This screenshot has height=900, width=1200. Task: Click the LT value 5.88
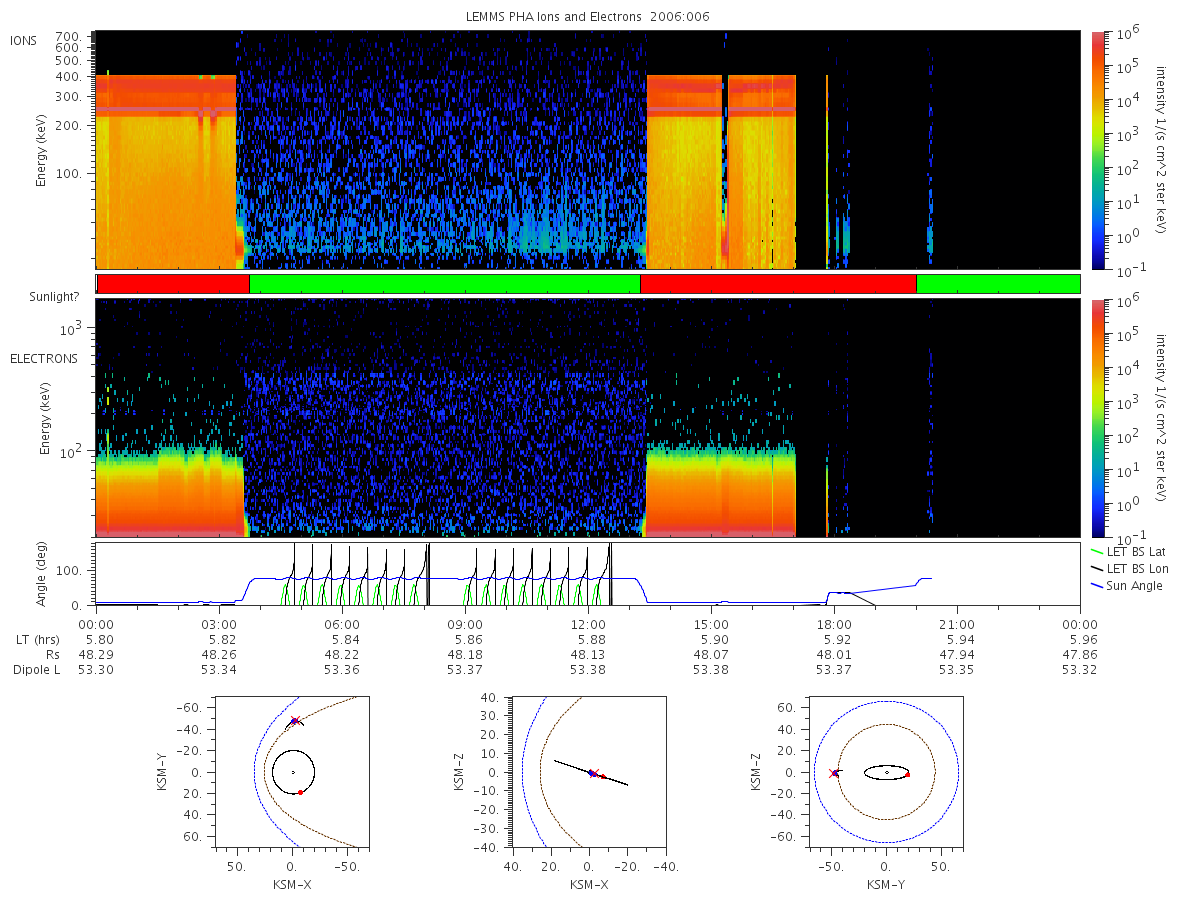click(590, 638)
